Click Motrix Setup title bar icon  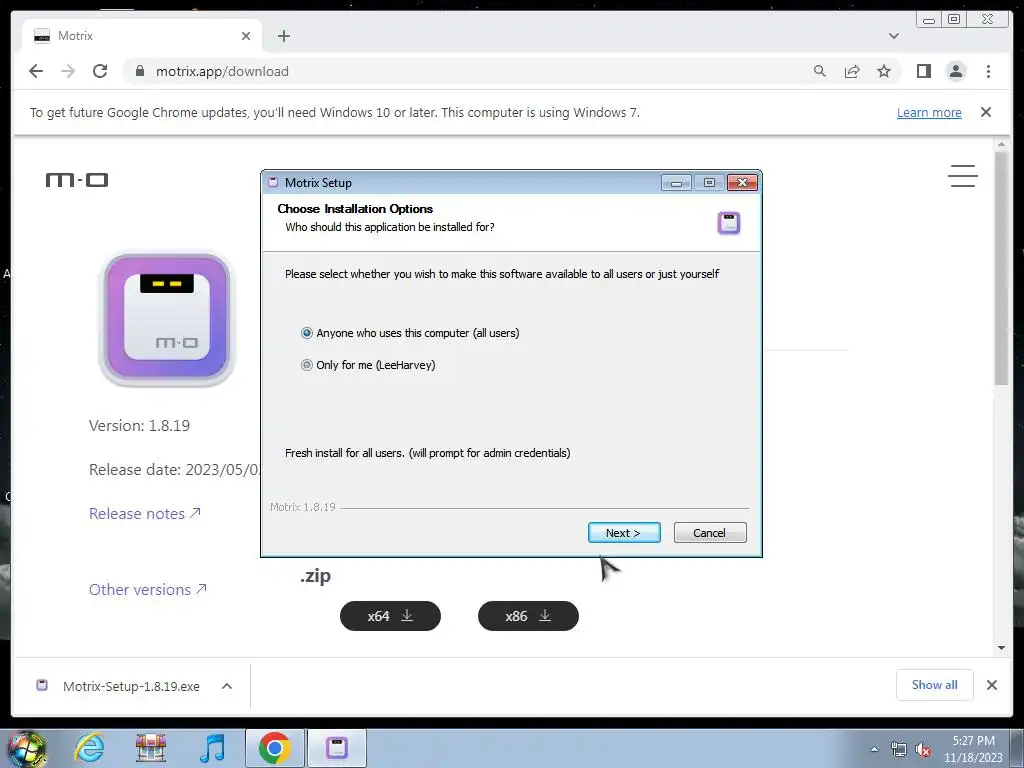273,182
